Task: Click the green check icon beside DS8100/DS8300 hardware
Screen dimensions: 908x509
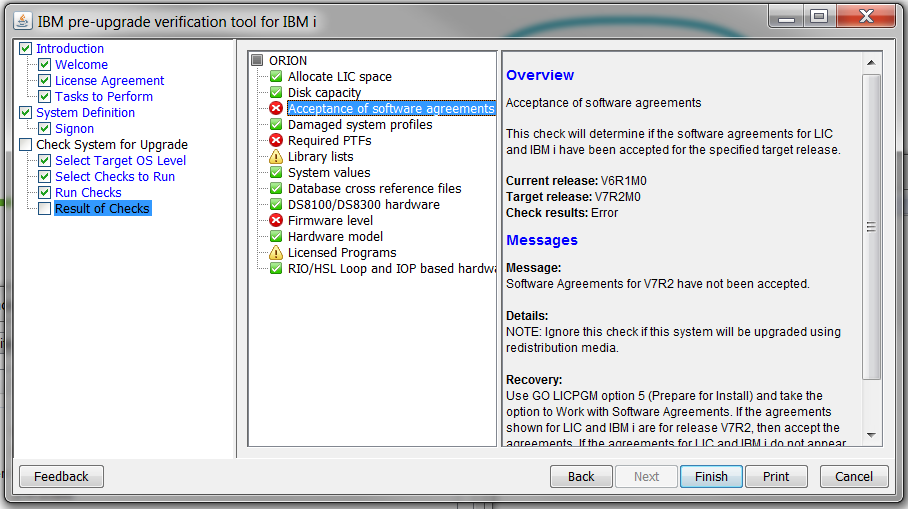Action: pos(276,204)
